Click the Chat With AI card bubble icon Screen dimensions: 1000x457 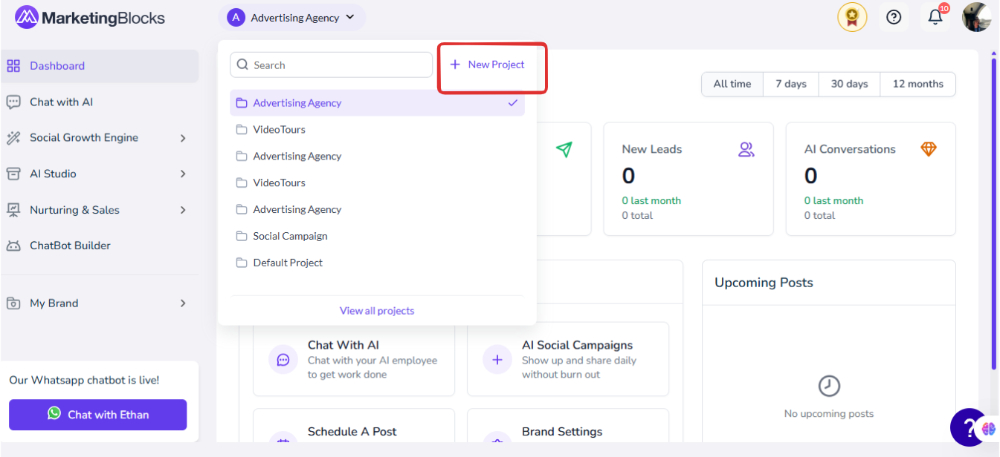tap(283, 360)
